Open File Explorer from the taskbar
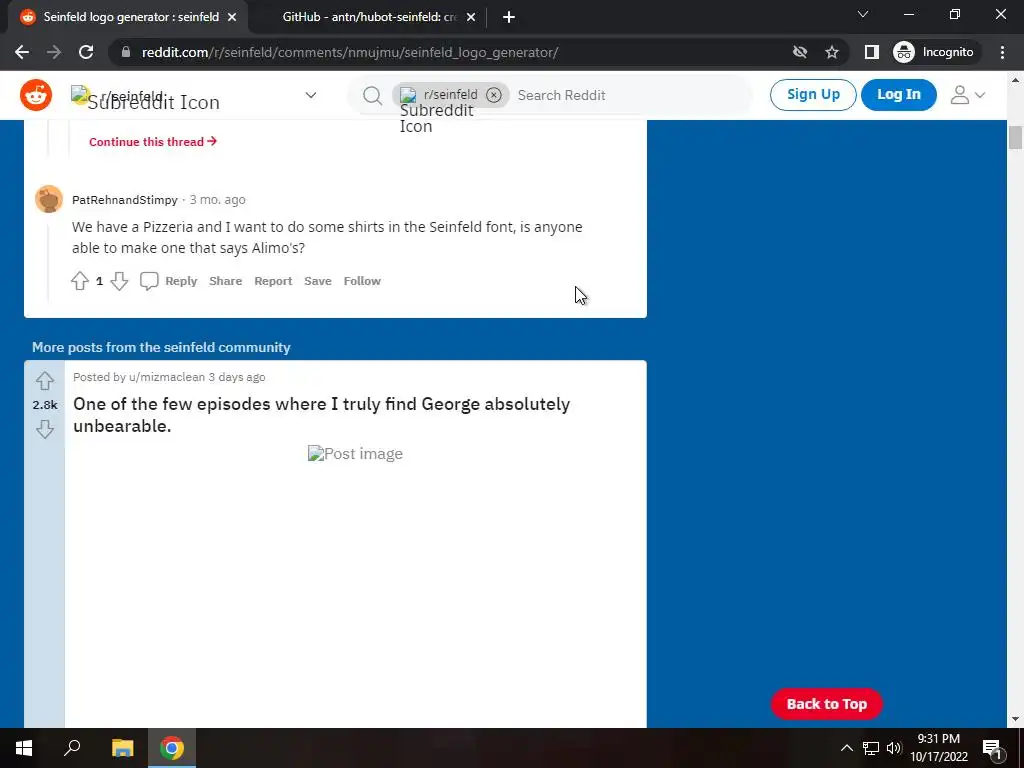Viewport: 1024px width, 768px height. pyautogui.click(x=122, y=748)
